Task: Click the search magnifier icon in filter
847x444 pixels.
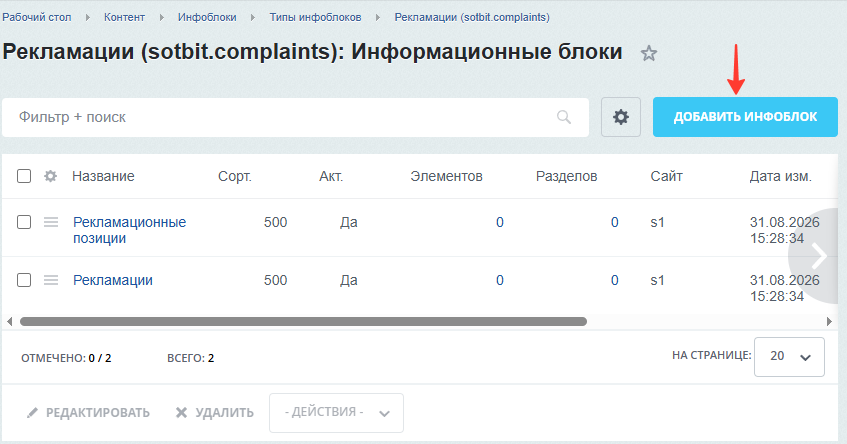Action: pos(563,117)
